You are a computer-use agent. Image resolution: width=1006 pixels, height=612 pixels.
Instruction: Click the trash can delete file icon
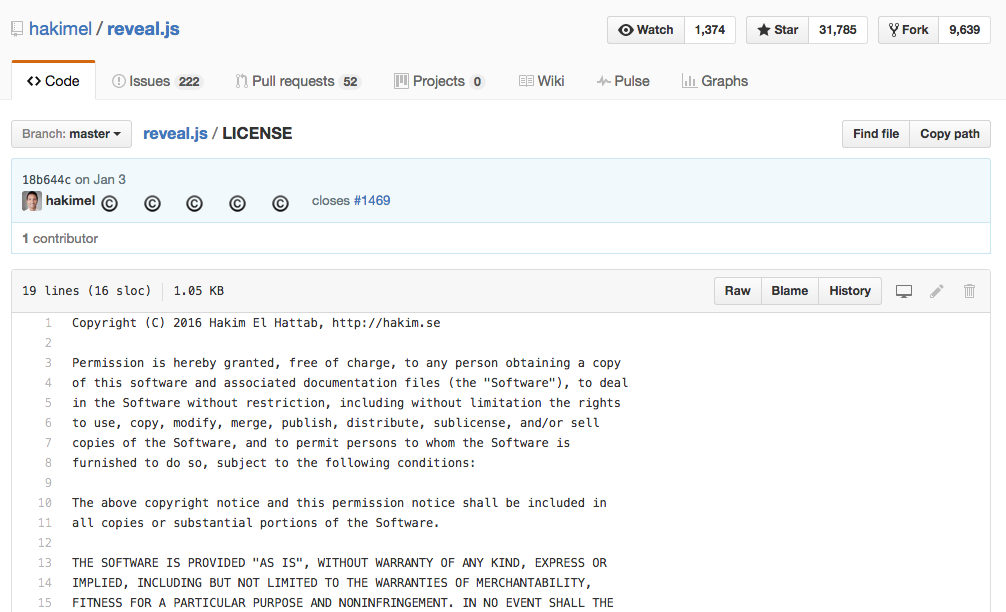tap(969, 291)
